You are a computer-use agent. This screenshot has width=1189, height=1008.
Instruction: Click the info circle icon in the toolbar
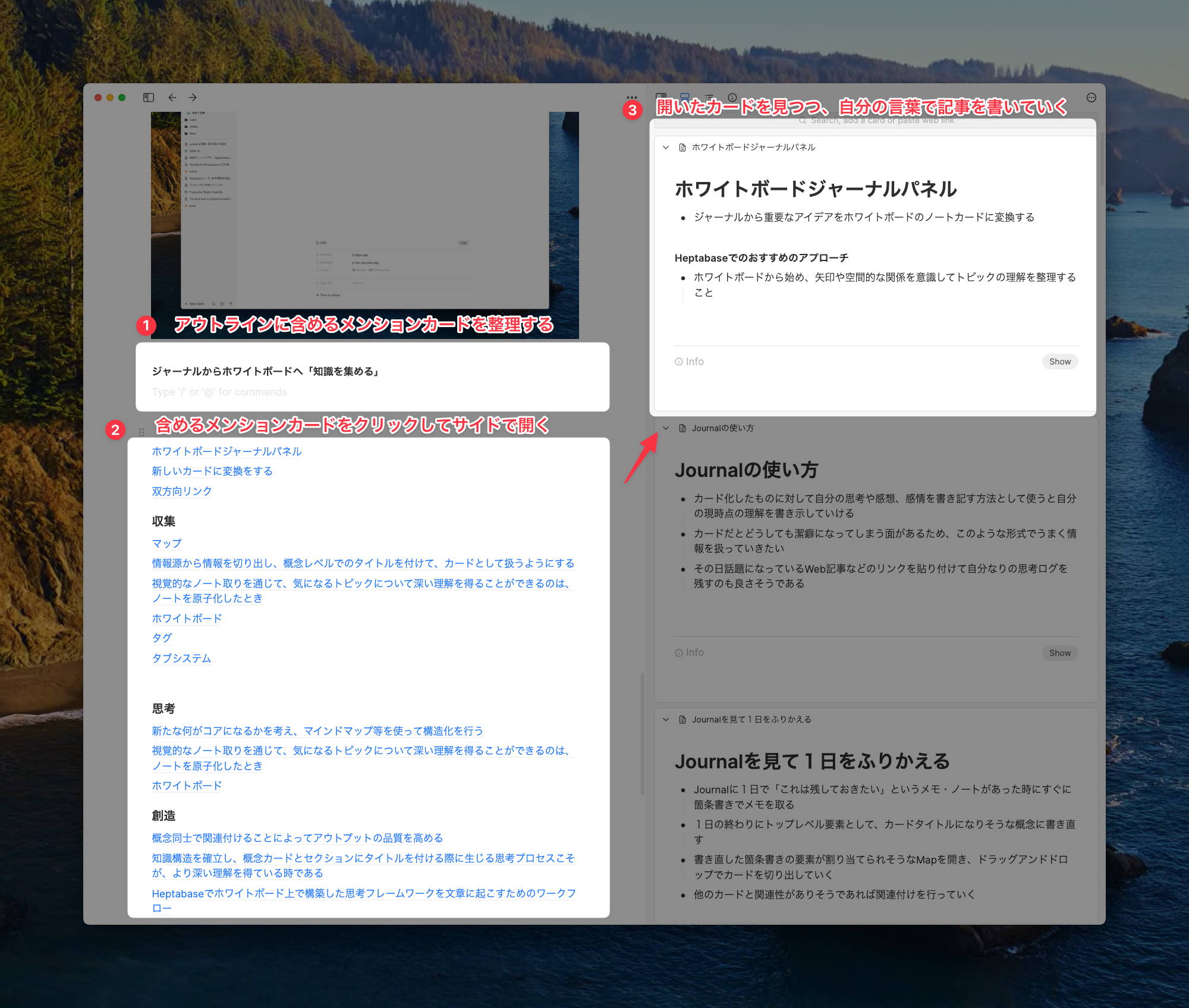pyautogui.click(x=732, y=96)
